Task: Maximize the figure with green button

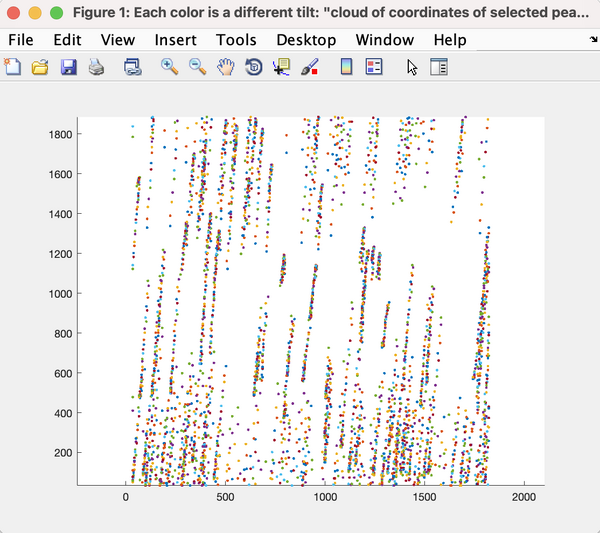Action: (57, 13)
